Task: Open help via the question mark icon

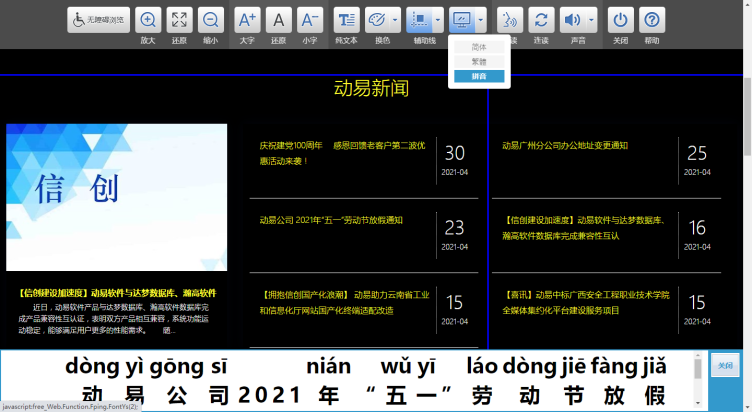Action: (x=652, y=19)
